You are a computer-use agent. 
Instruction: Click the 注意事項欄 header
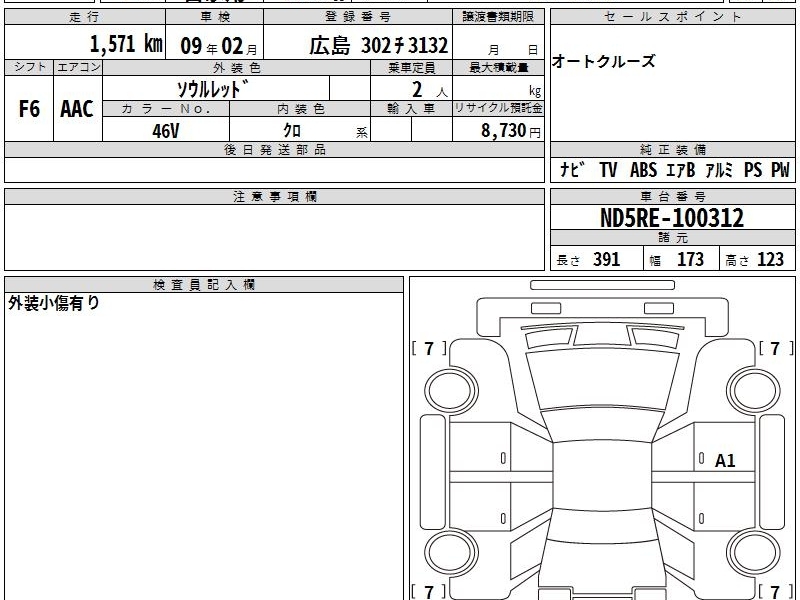pos(274,196)
